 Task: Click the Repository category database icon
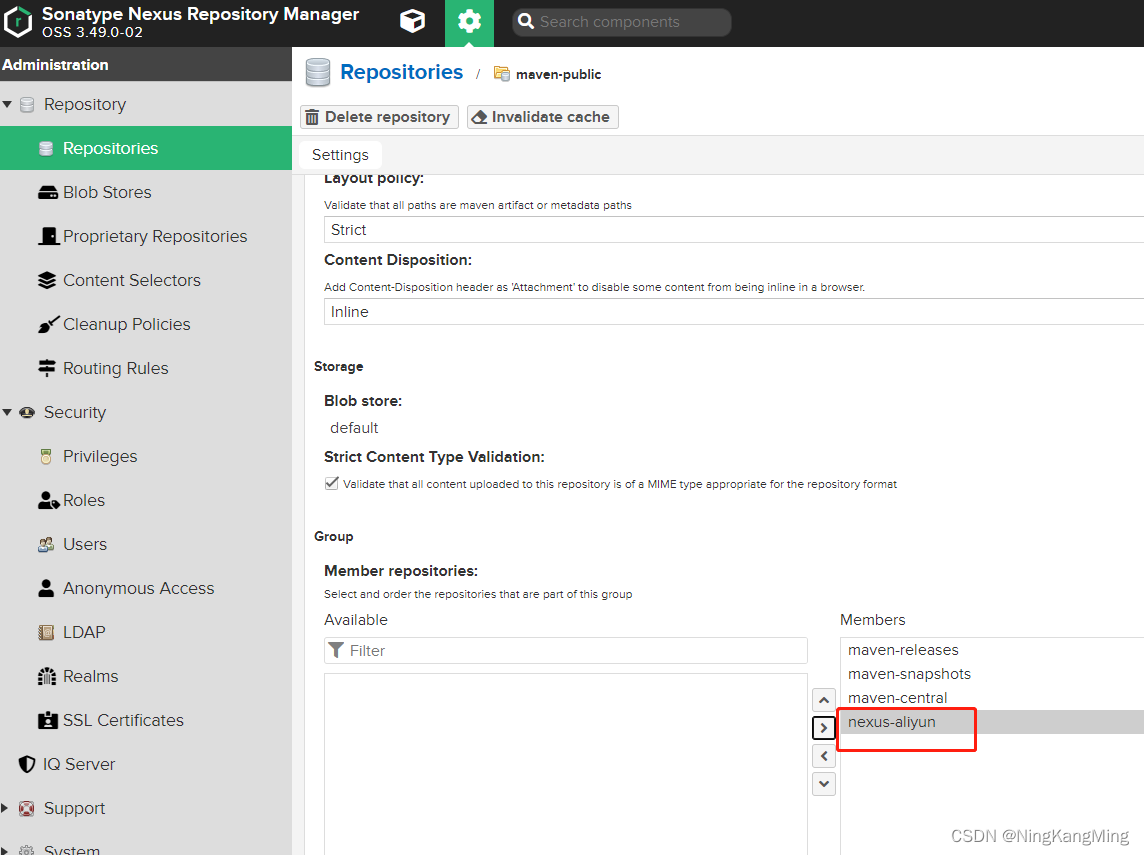[x=27, y=104]
